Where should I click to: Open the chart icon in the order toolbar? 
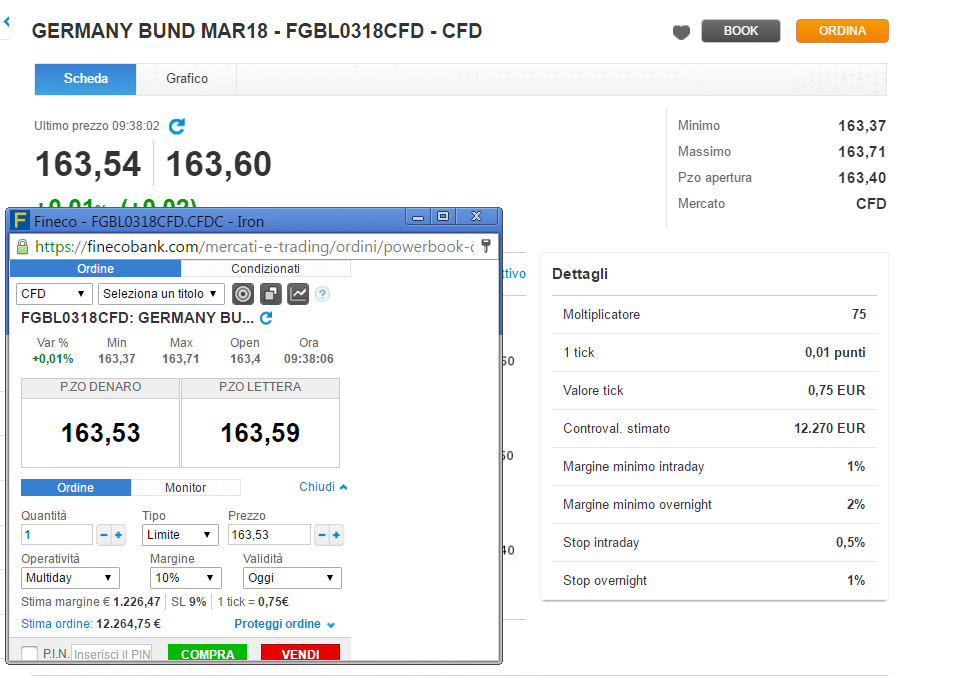[298, 294]
